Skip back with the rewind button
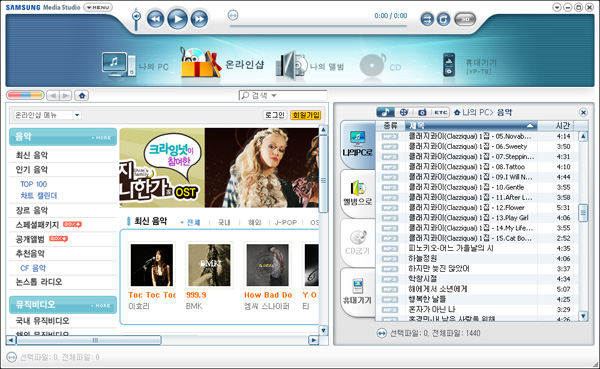 click(x=155, y=19)
